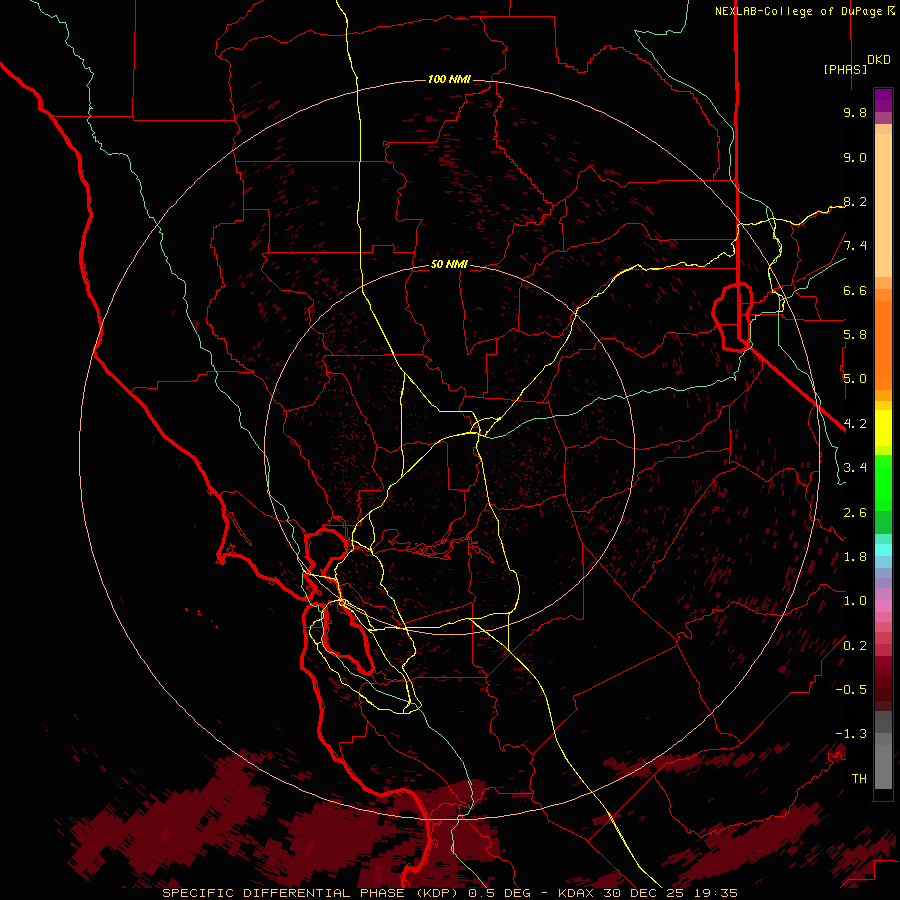Click the 1.8 scale value

click(855, 557)
